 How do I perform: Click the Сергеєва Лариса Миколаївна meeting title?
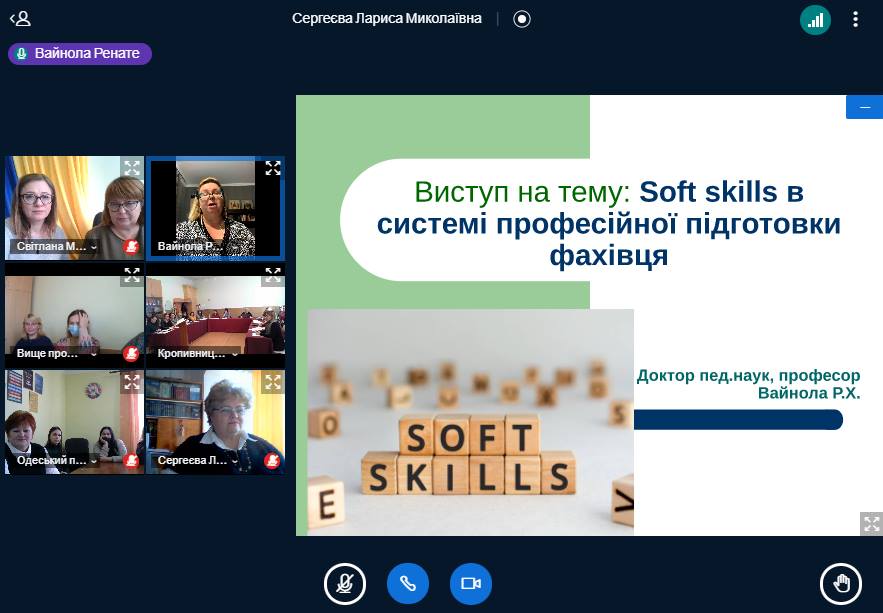386,19
